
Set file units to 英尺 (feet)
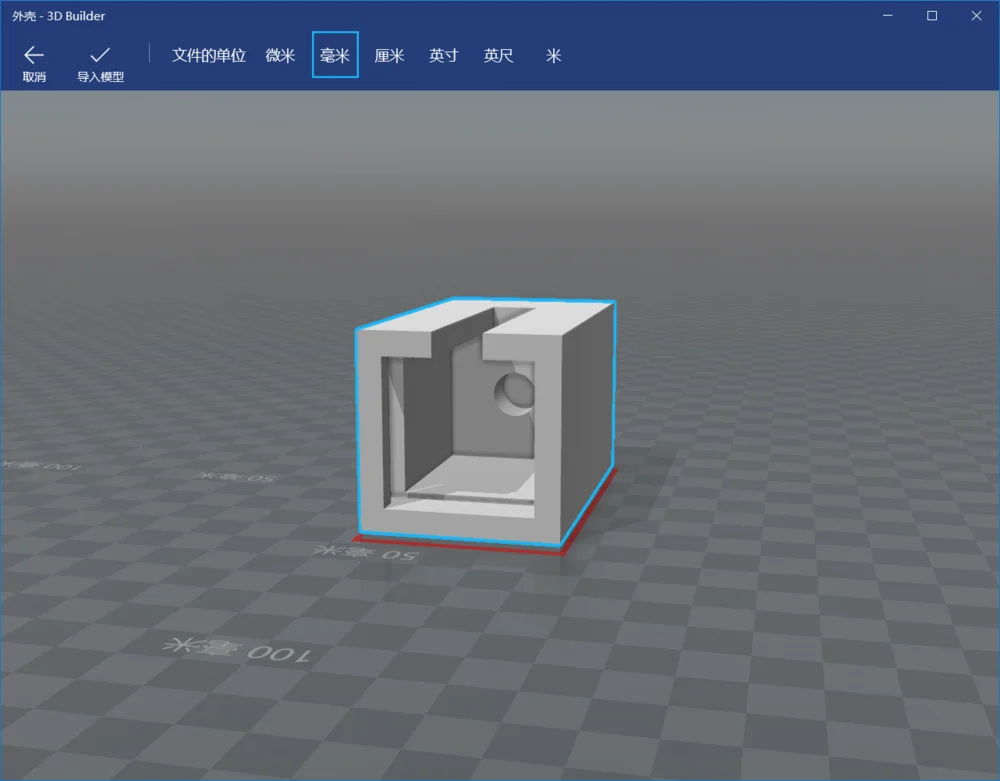click(499, 55)
